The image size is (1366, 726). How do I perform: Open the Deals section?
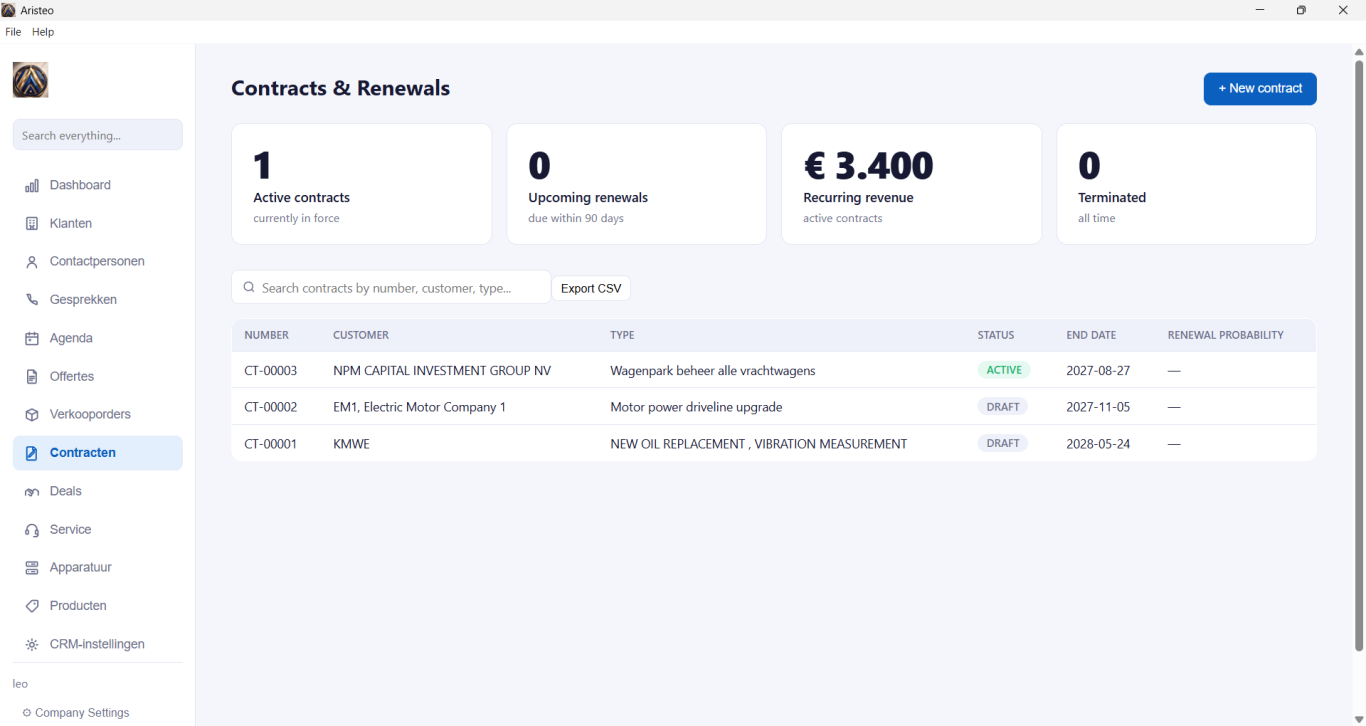(98, 491)
